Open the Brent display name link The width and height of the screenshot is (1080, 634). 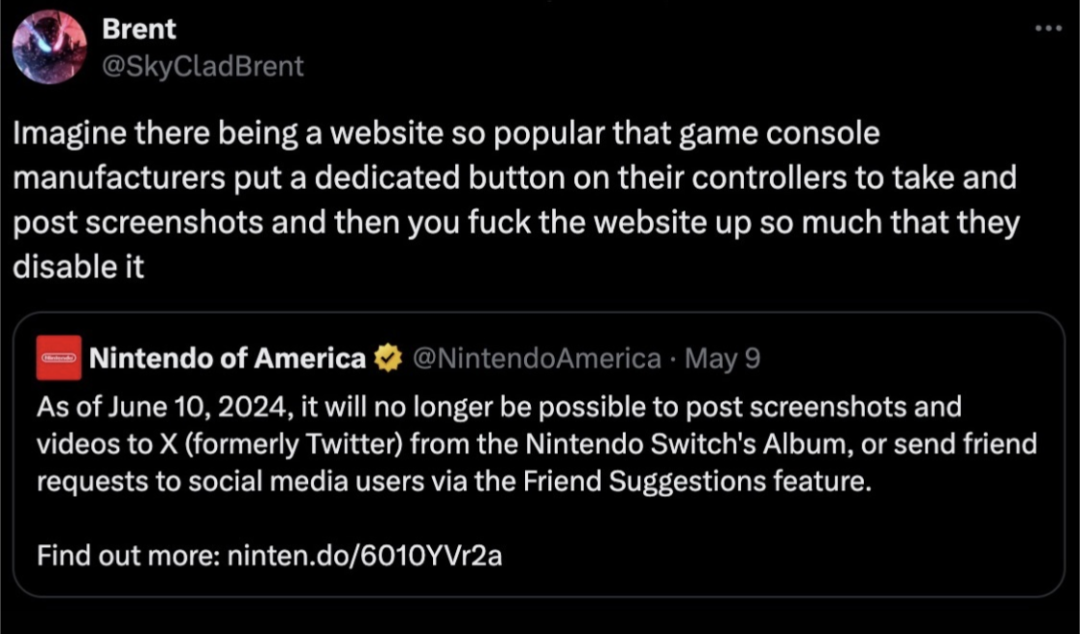[139, 29]
